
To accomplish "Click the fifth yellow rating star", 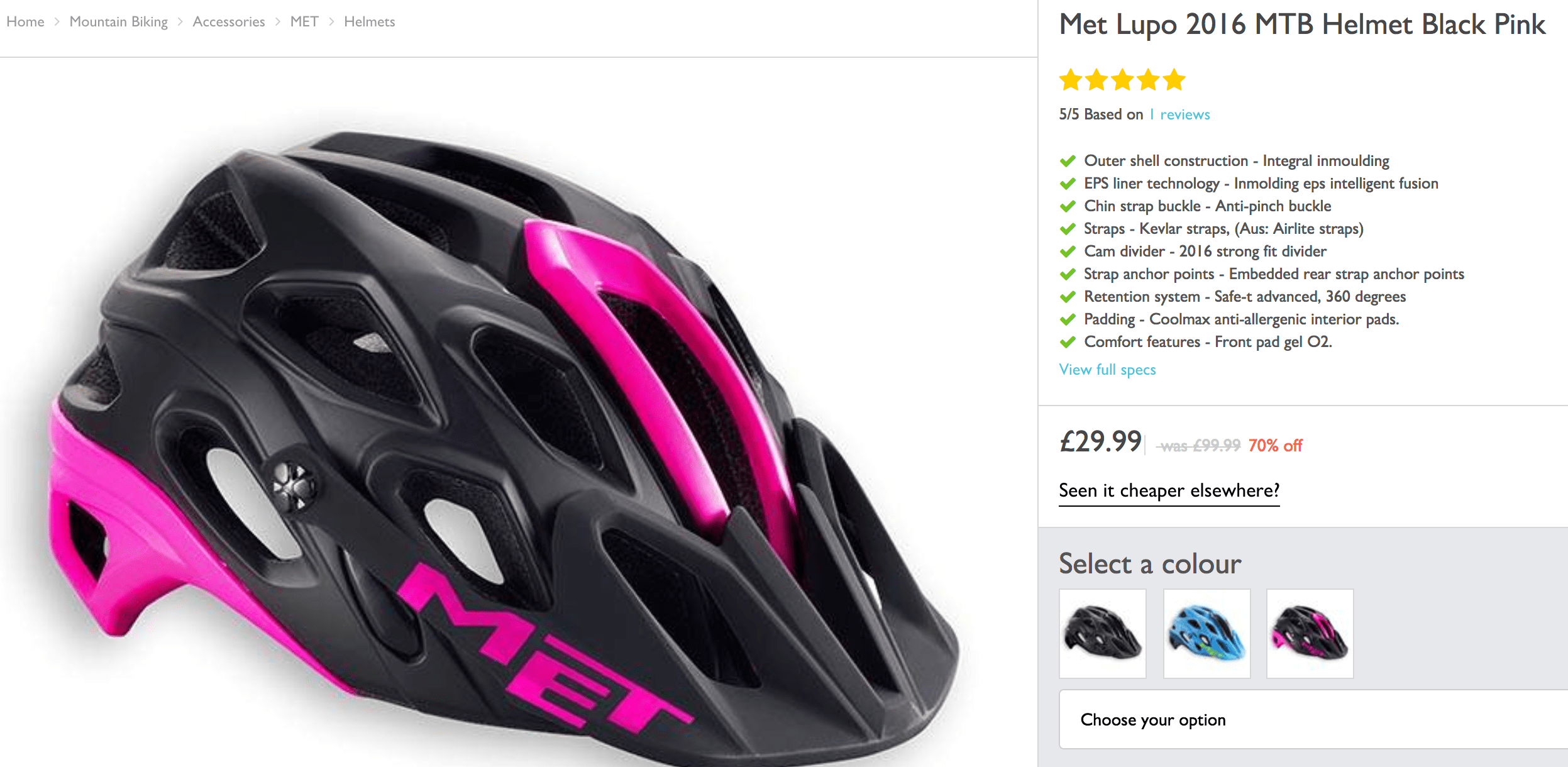I will [1173, 80].
